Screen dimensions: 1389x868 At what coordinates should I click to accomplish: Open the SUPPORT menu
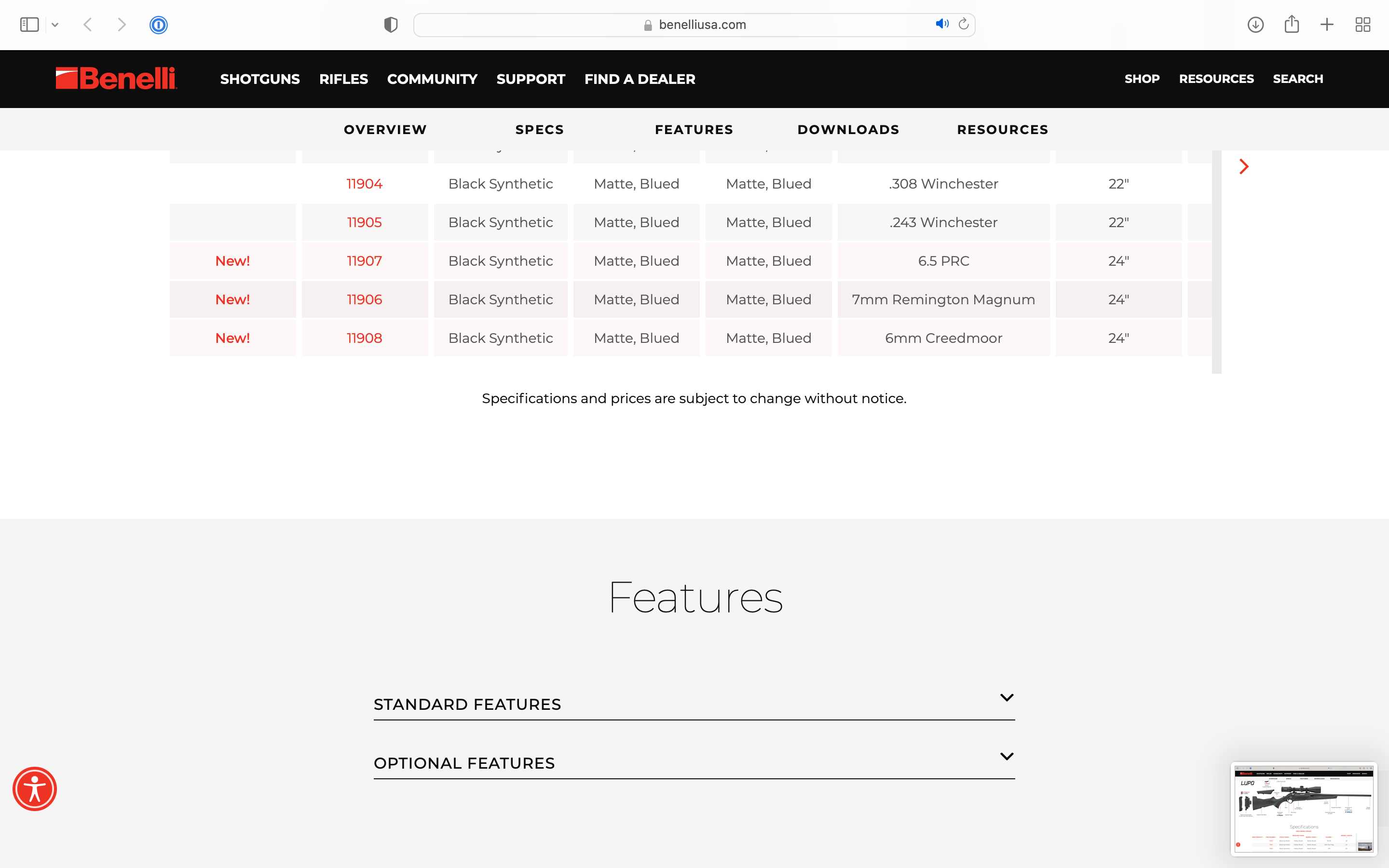pos(531,79)
